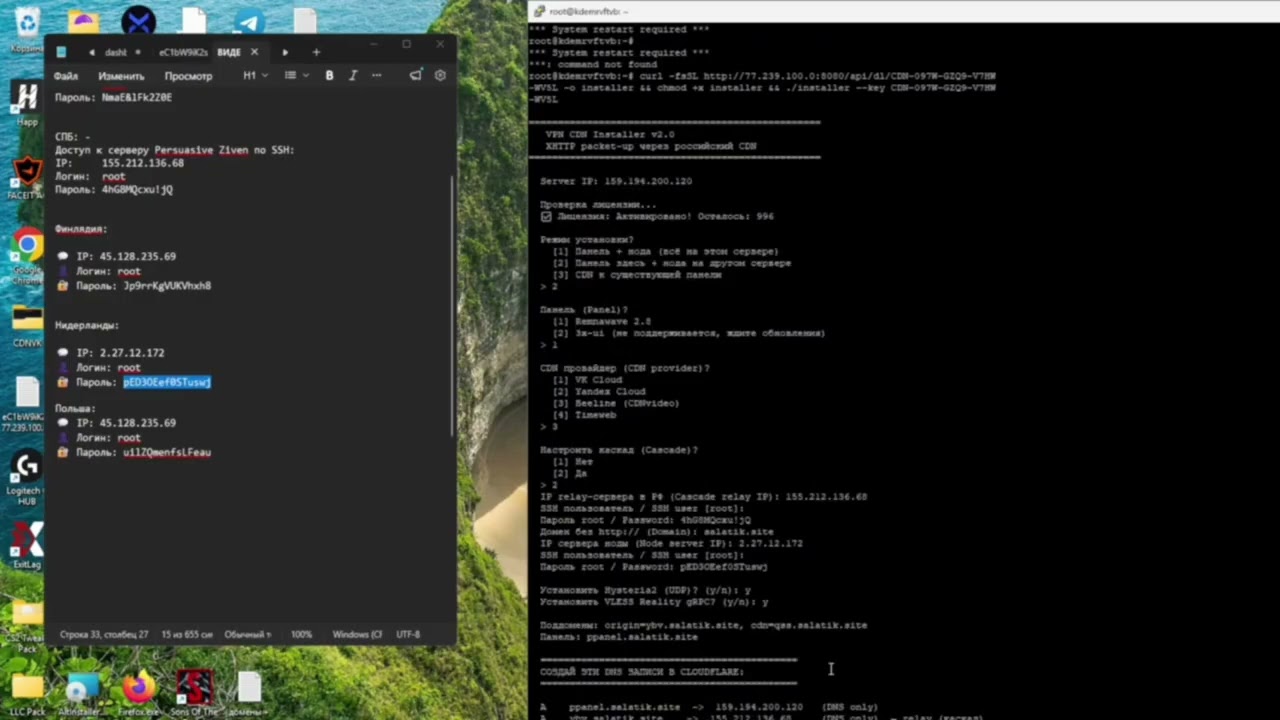The height and width of the screenshot is (720, 1280).
Task: Open the Telegram desktop icon
Action: click(249, 20)
